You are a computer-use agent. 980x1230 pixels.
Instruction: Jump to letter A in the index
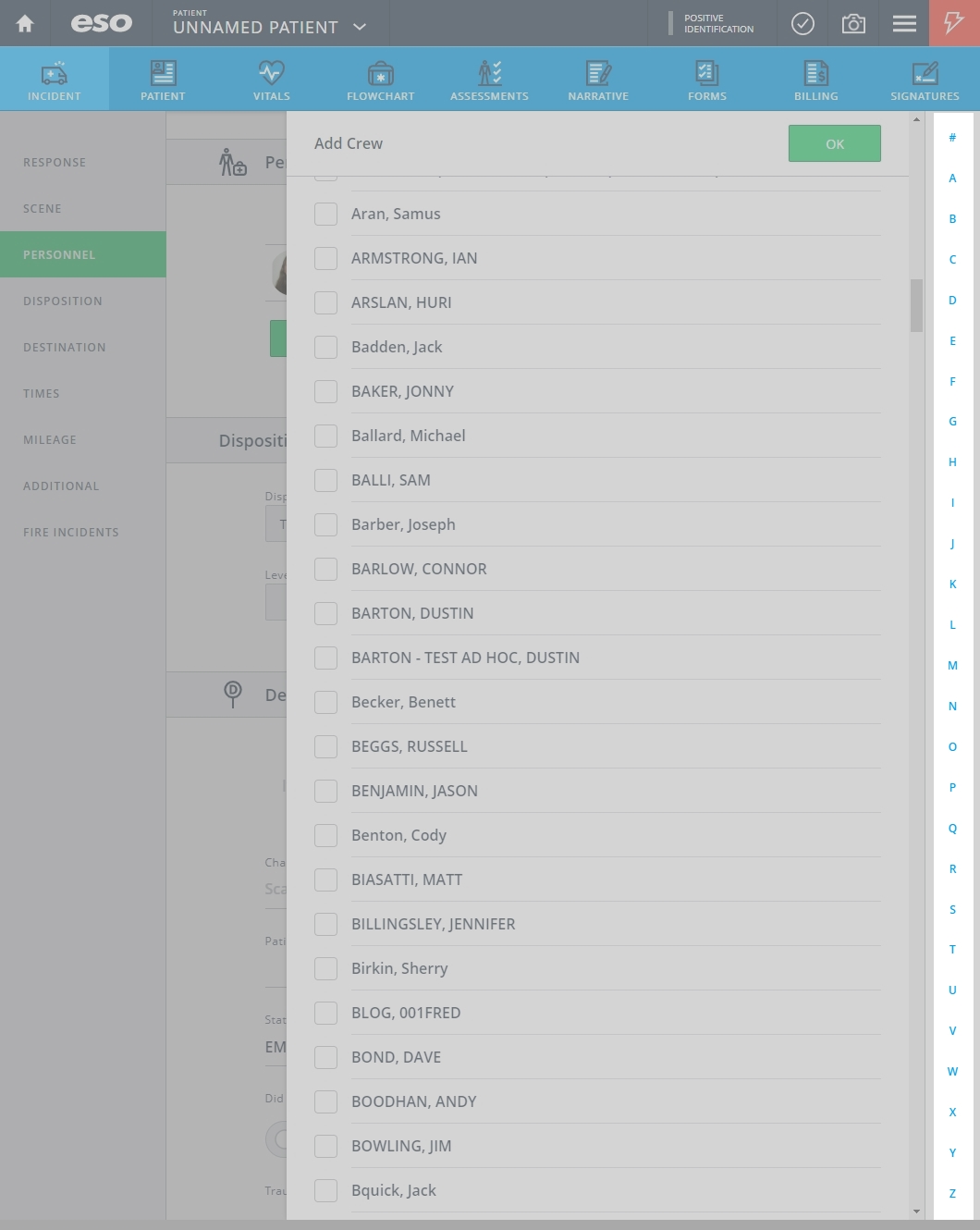pos(952,178)
